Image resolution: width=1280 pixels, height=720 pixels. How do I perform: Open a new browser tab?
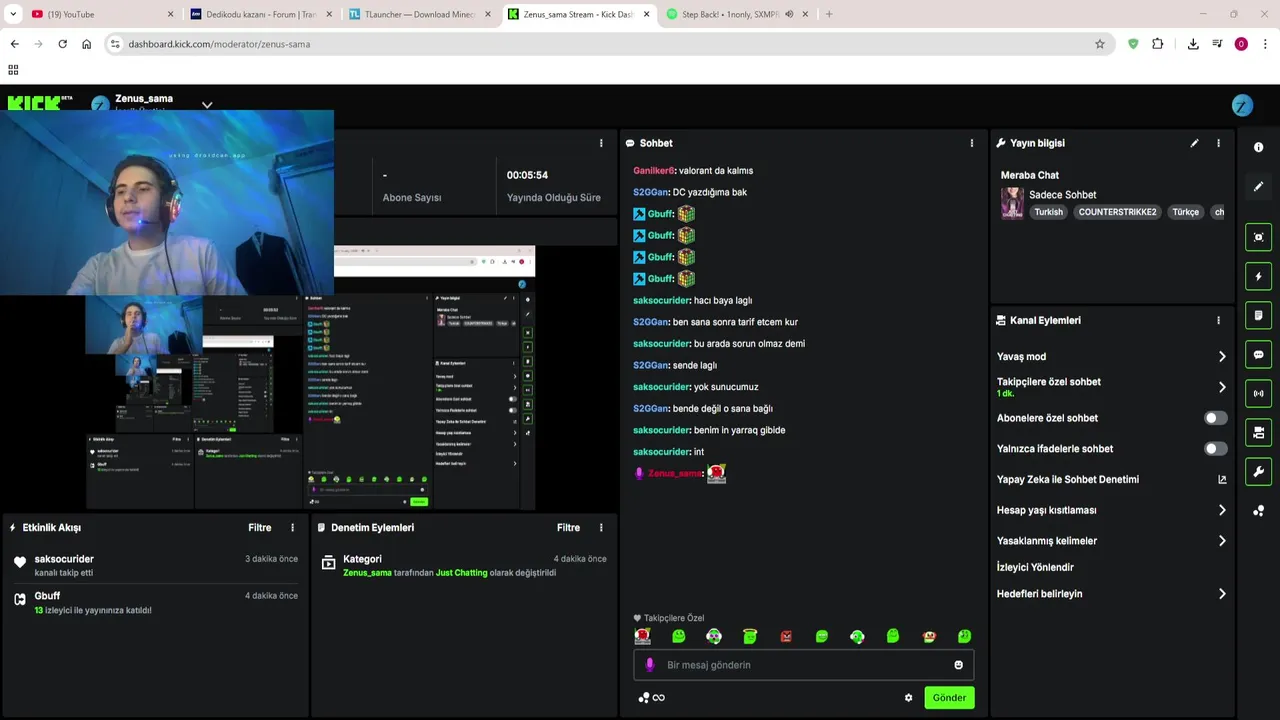[829, 14]
